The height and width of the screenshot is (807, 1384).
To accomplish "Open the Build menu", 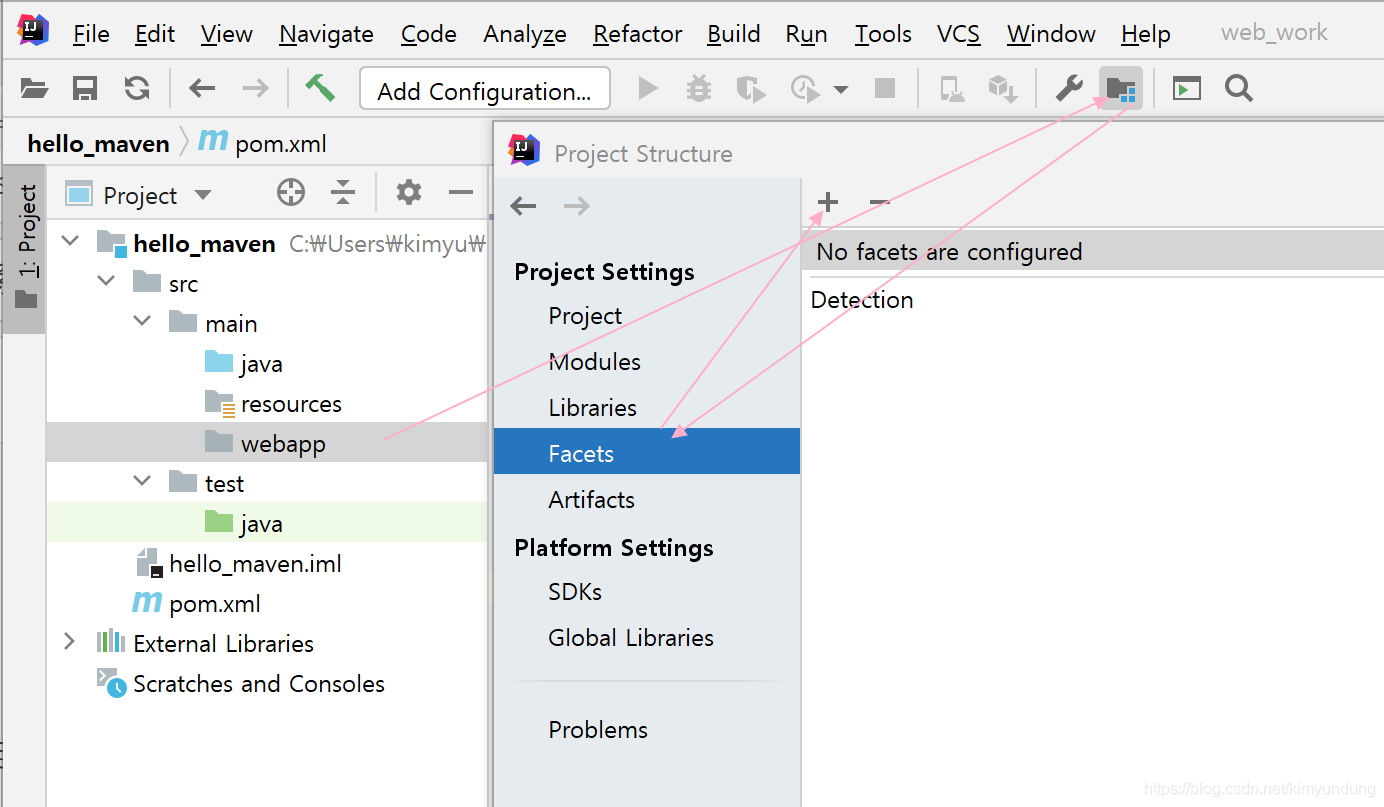I will [734, 34].
